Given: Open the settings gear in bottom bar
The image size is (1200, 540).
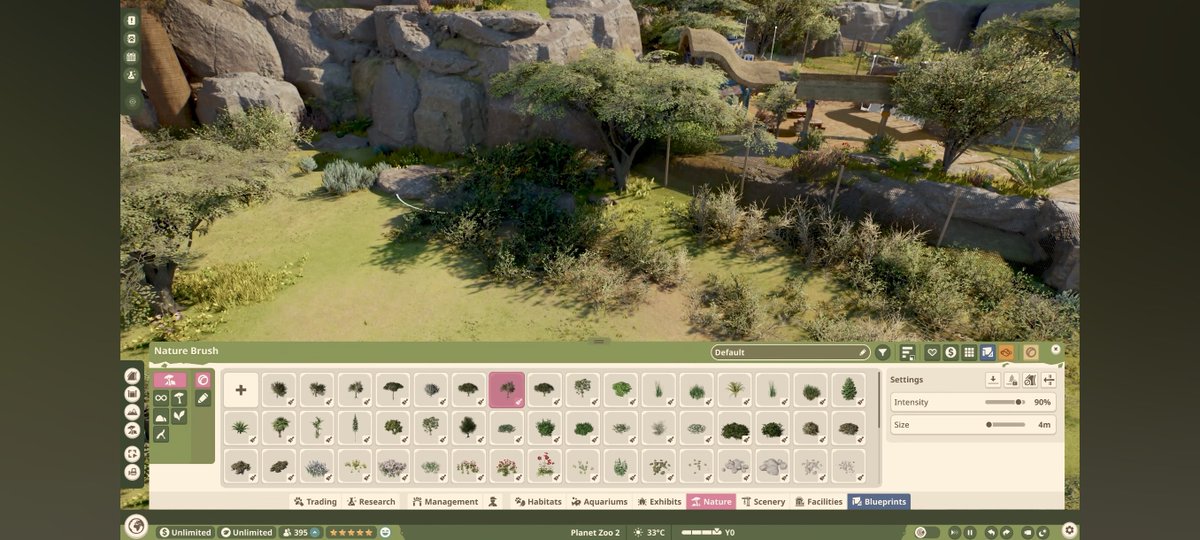Looking at the screenshot, I should (x=1069, y=530).
